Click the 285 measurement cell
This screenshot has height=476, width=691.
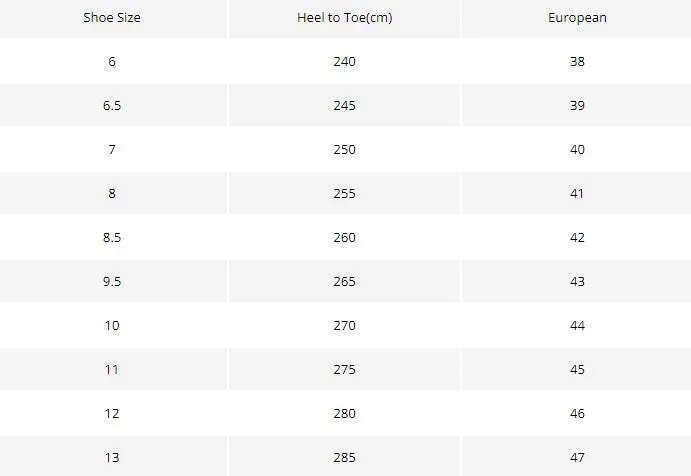tap(345, 457)
